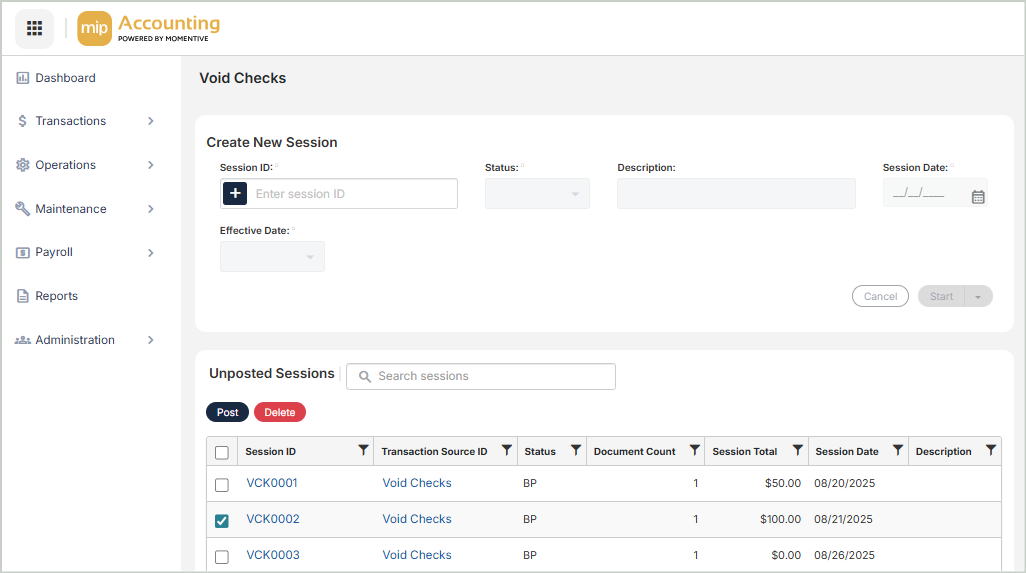This screenshot has width=1026, height=573.
Task: Click the plus icon beside Session ID
Action: [x=235, y=194]
